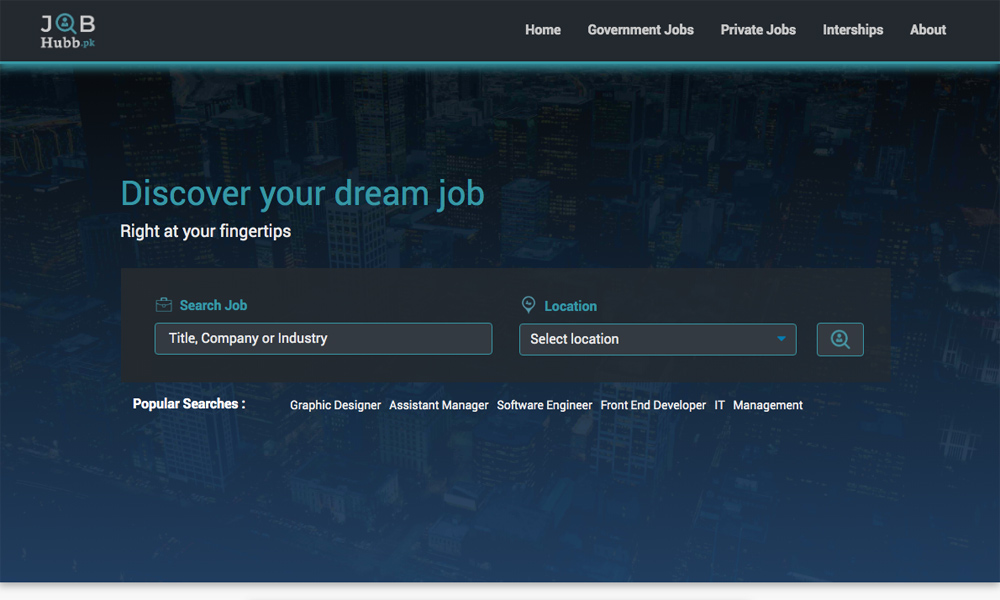The height and width of the screenshot is (600, 1000).
Task: Visit the About page
Action: click(x=927, y=30)
